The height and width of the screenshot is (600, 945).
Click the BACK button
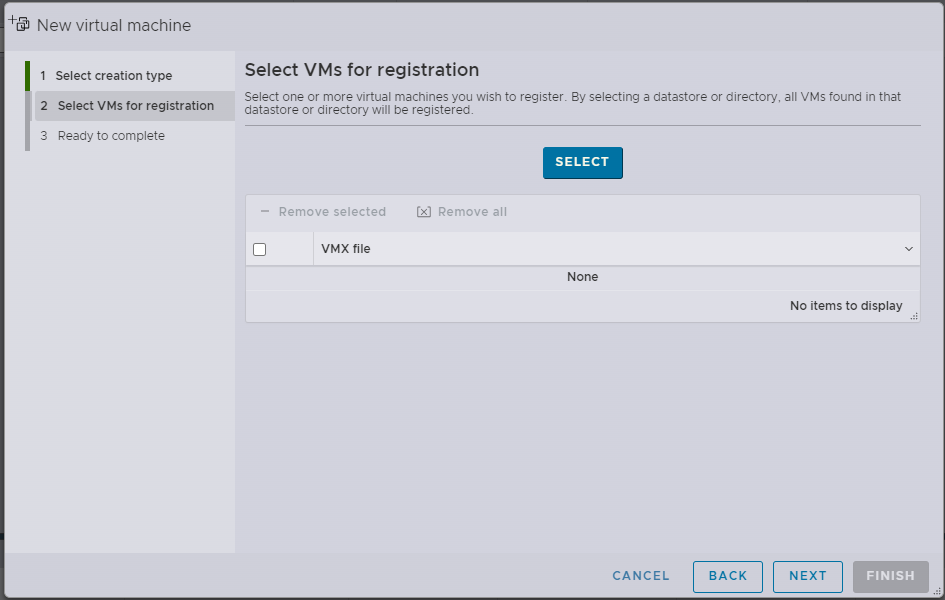point(728,576)
